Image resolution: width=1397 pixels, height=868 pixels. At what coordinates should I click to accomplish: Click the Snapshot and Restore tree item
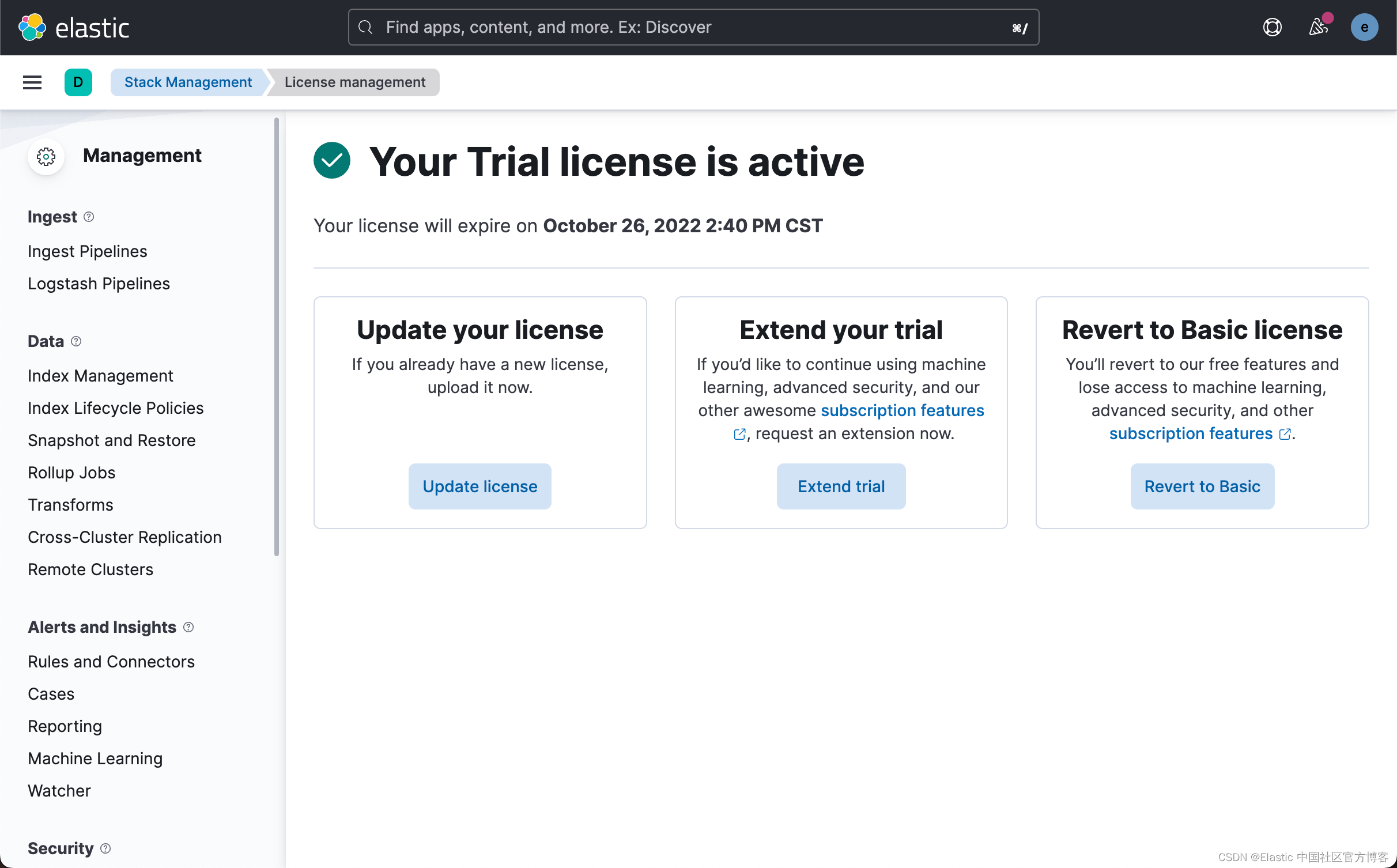[111, 440]
